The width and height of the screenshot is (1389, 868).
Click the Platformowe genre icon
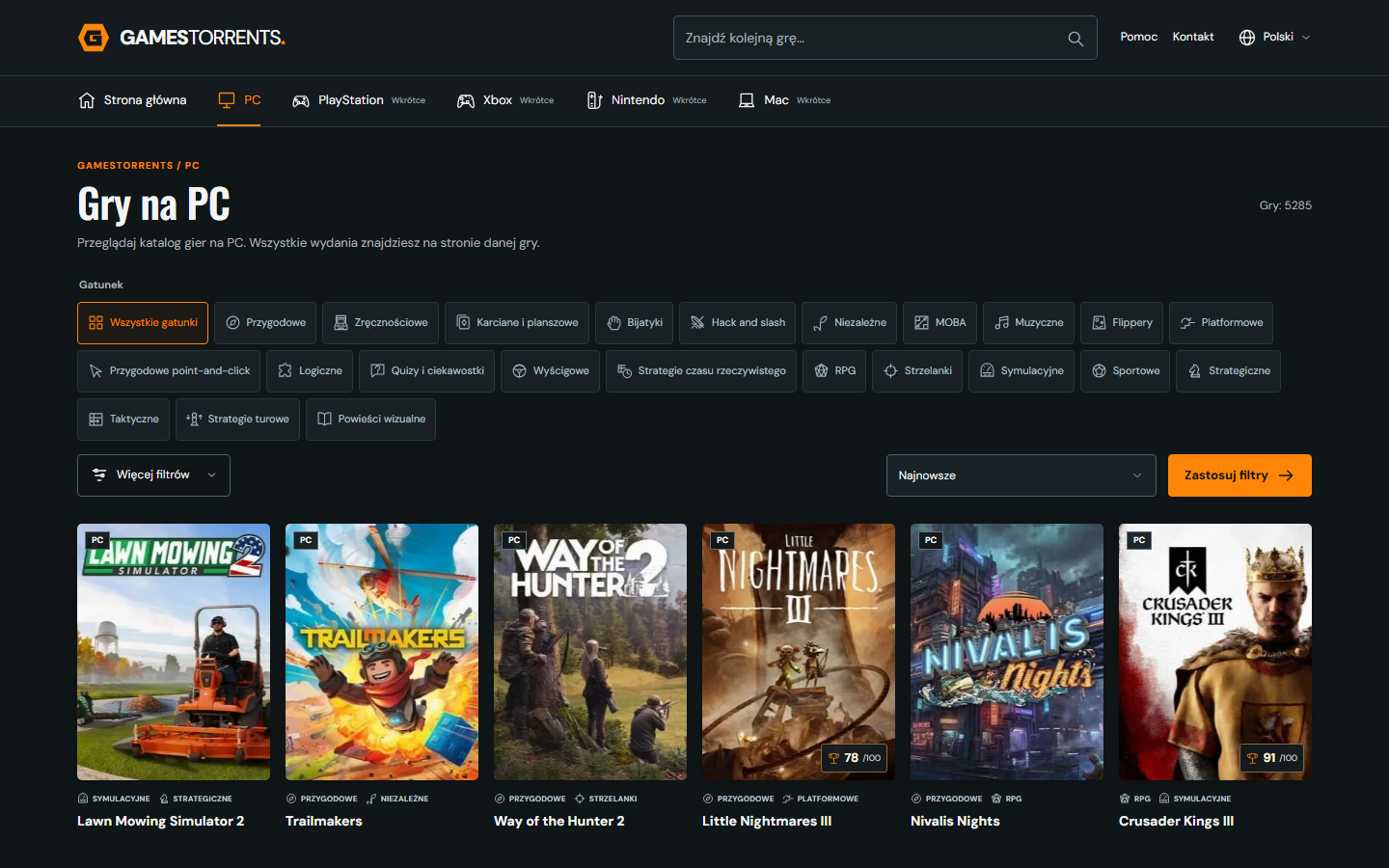[1188, 323]
